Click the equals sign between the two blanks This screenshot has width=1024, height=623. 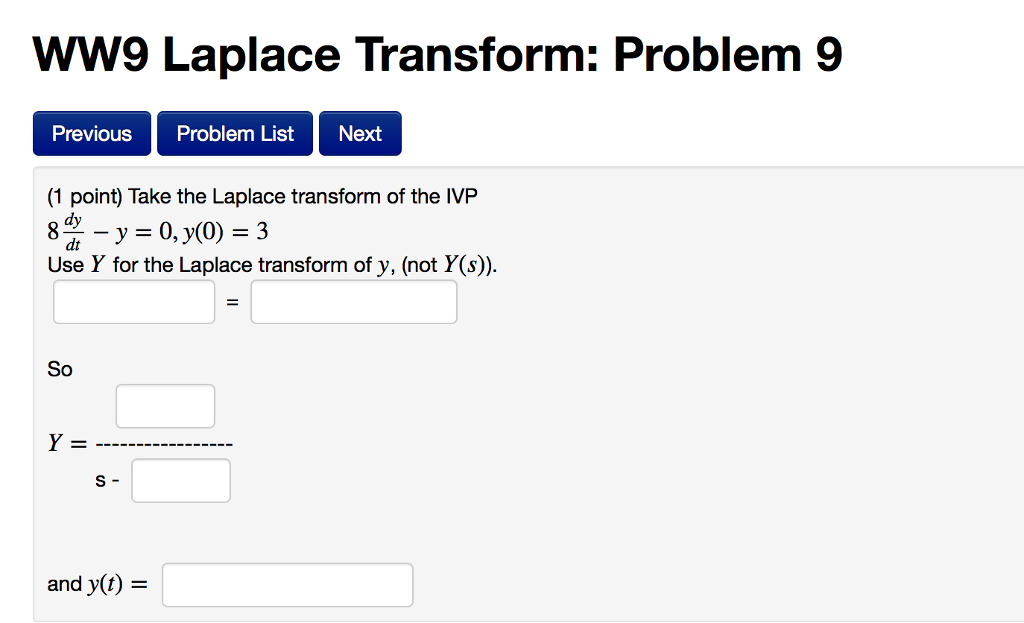click(232, 301)
